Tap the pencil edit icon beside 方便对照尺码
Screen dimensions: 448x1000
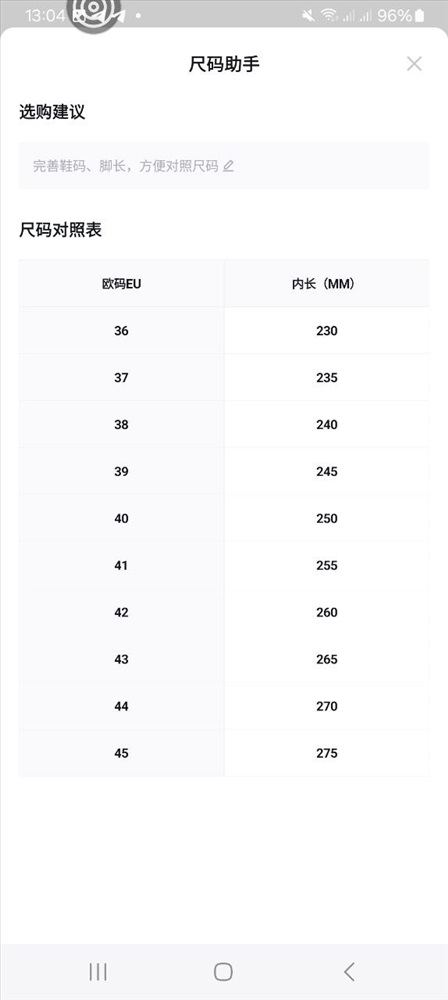pyautogui.click(x=228, y=166)
